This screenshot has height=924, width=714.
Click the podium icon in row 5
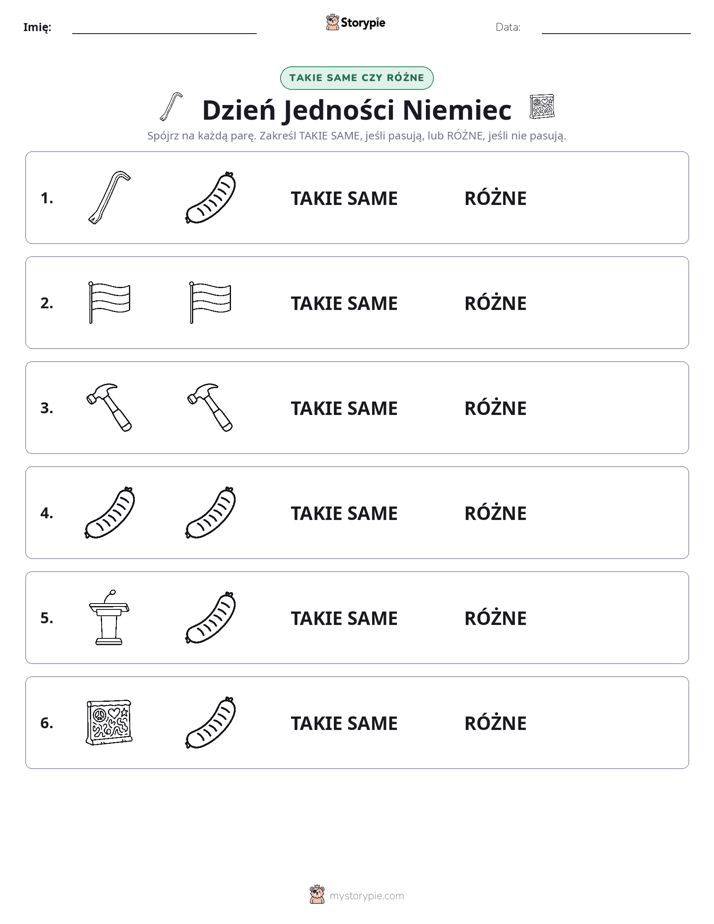(x=110, y=617)
